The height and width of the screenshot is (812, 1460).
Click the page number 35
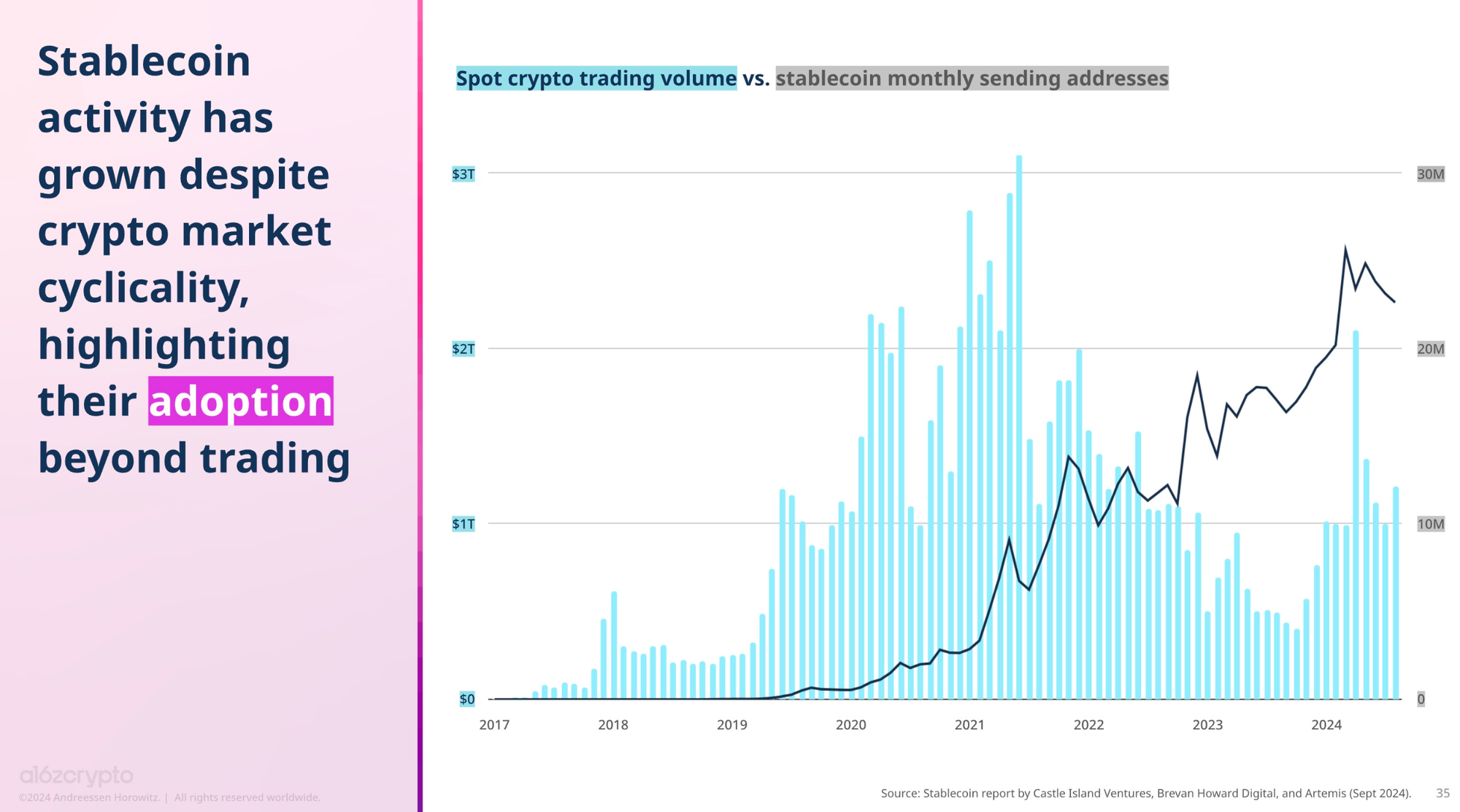[1442, 793]
